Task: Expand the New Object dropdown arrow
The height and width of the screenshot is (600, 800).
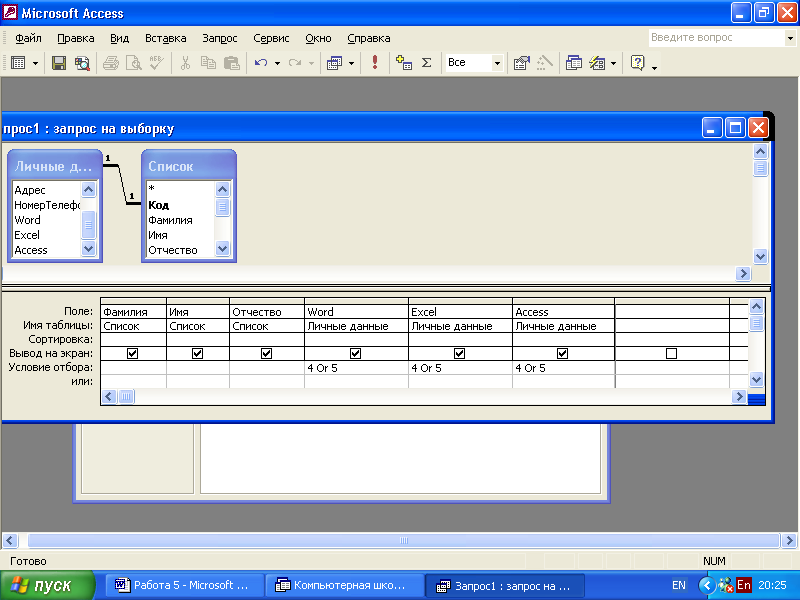Action: point(614,64)
